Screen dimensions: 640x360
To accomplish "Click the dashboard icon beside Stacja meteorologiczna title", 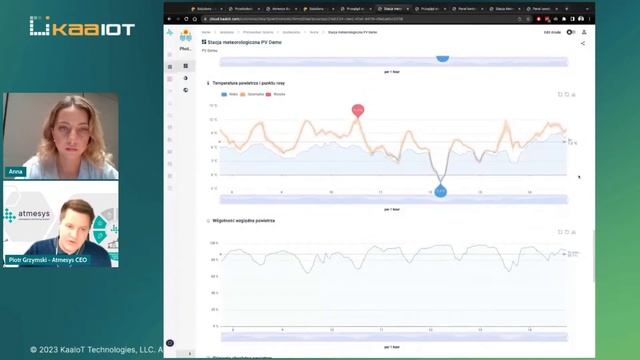I will pos(204,42).
